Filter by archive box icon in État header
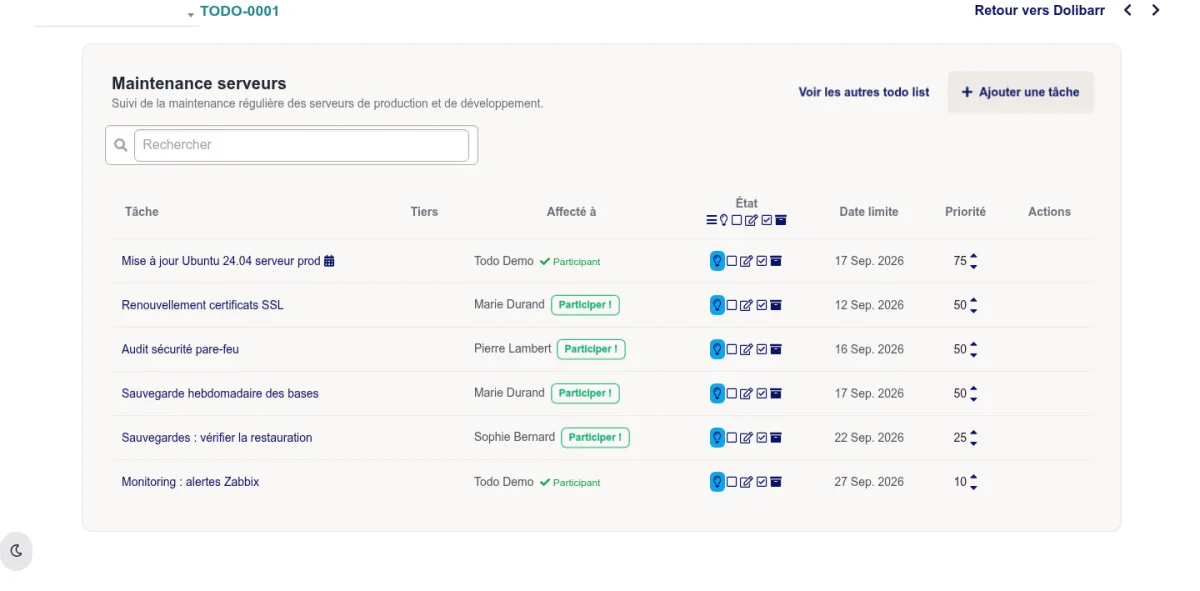Image resolution: width=1200 pixels, height=591 pixels. [x=781, y=220]
